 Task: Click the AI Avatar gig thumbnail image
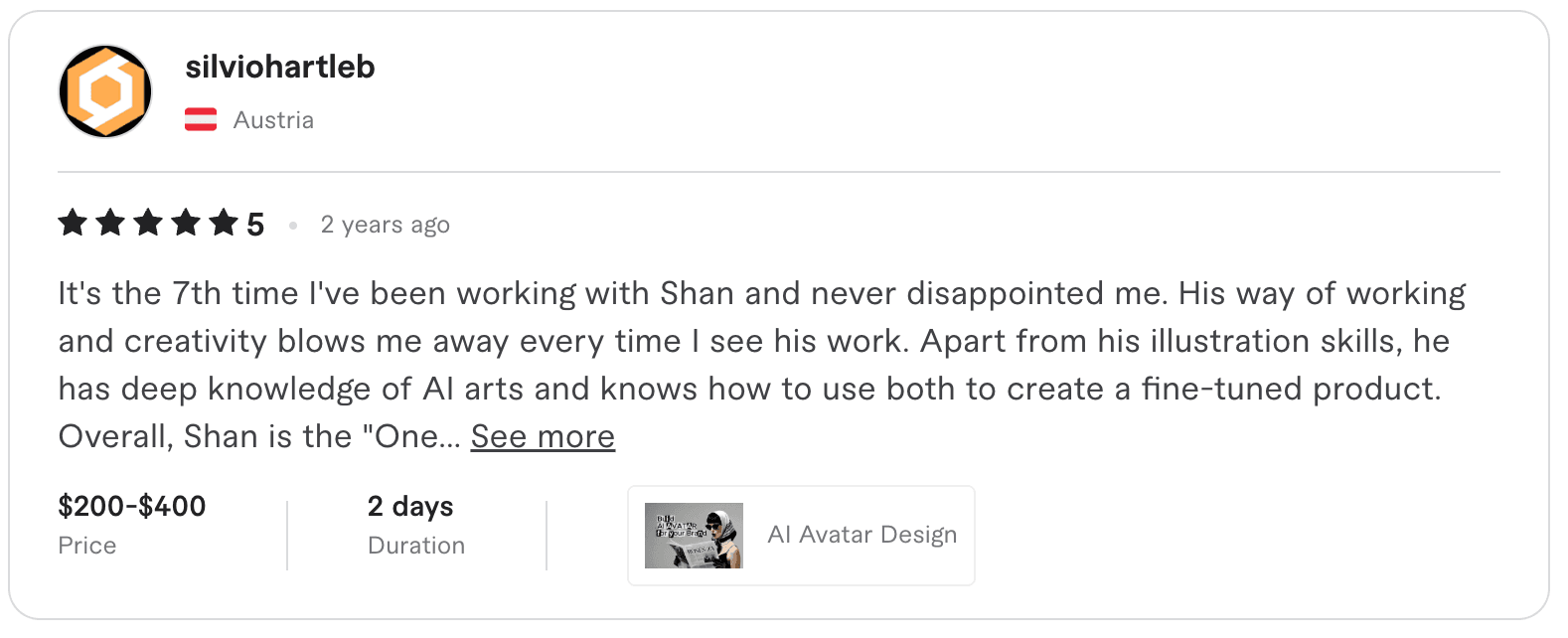coord(694,535)
